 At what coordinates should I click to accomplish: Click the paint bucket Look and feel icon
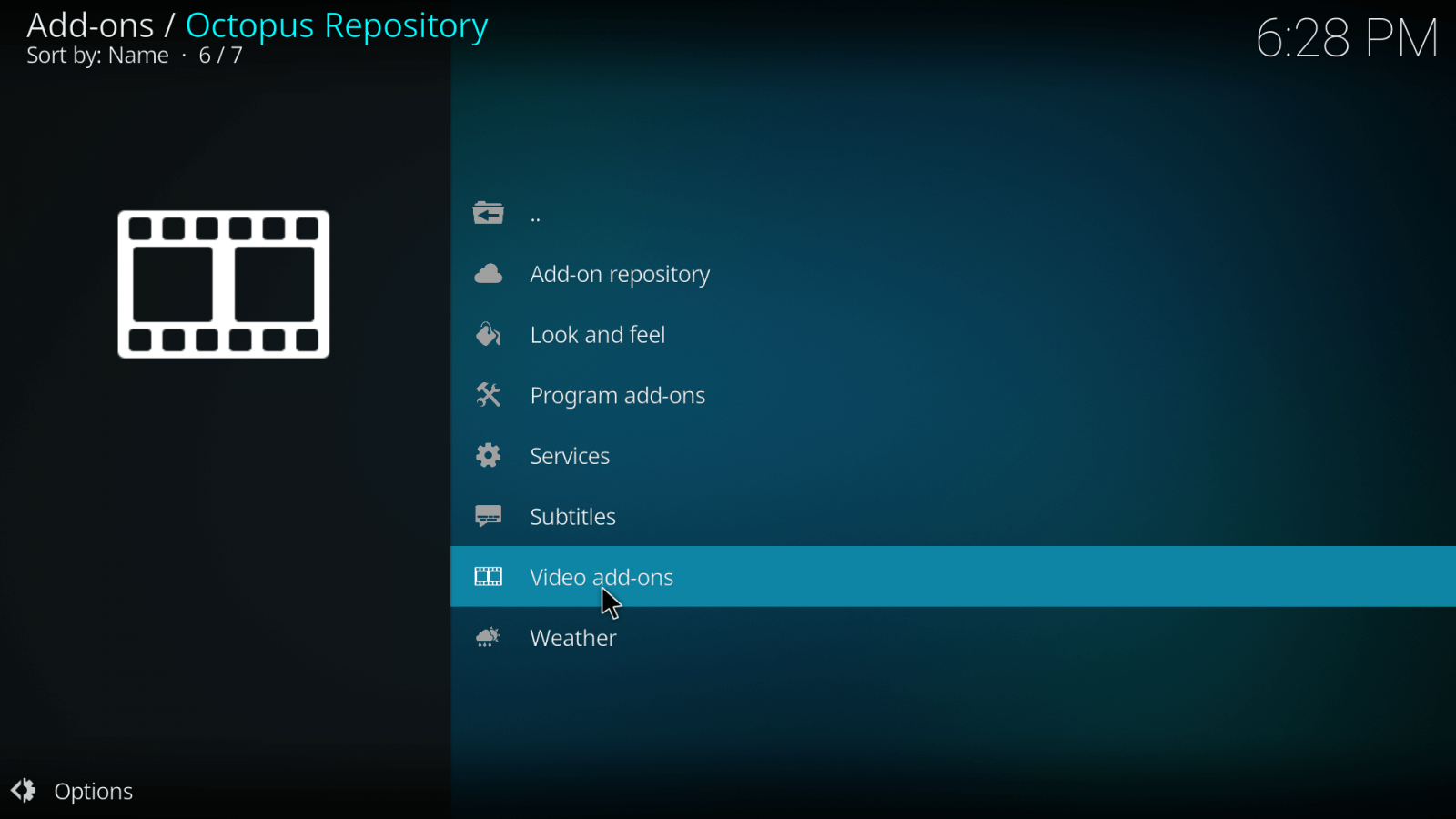click(488, 334)
